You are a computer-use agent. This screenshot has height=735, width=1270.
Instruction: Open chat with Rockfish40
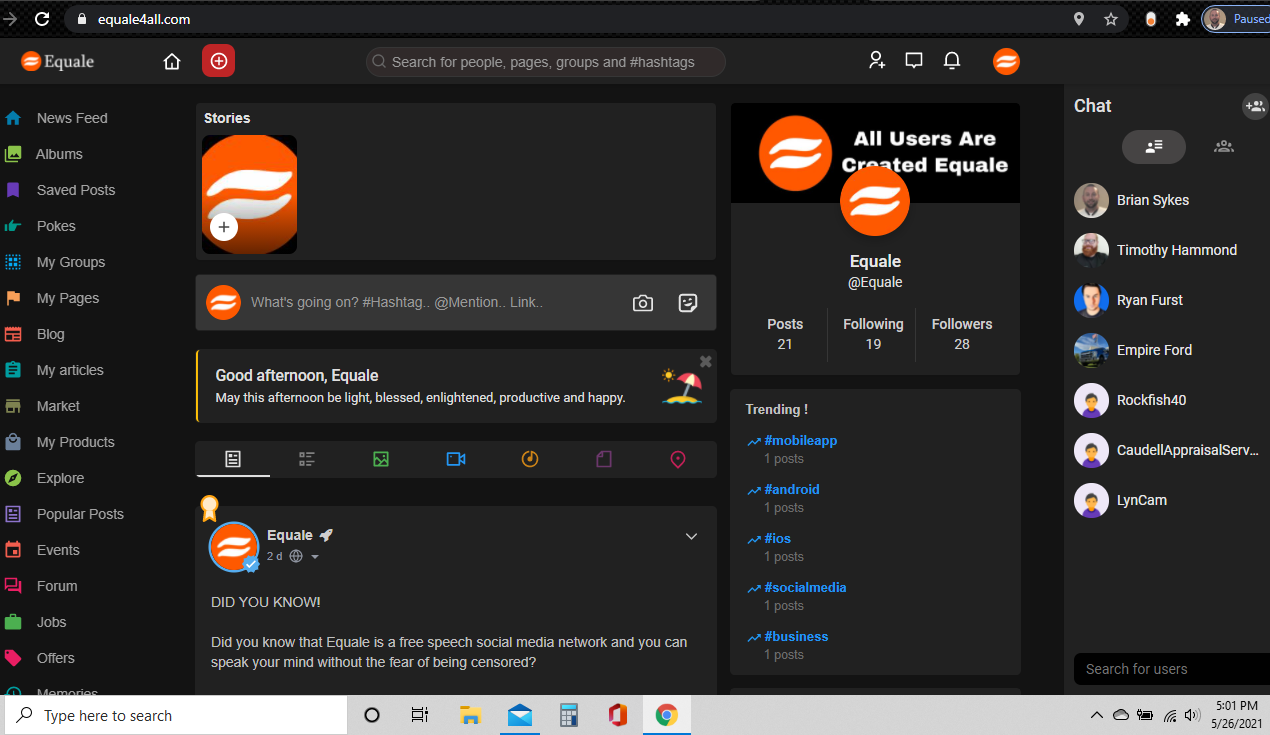[1153, 400]
